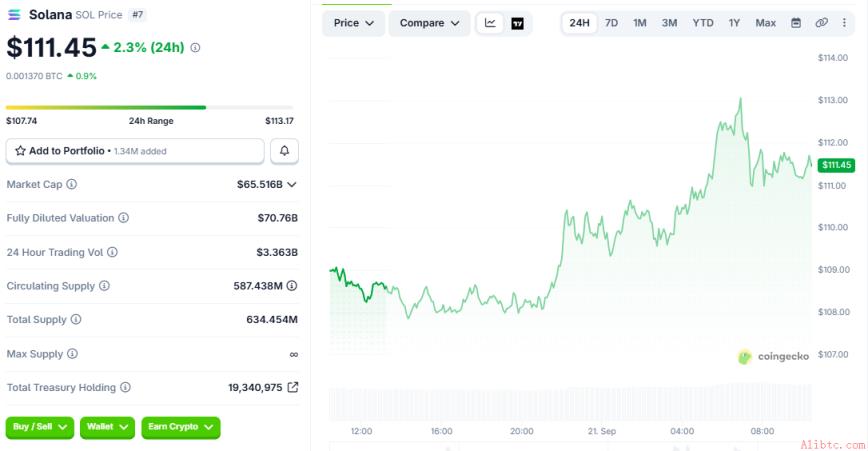The width and height of the screenshot is (868, 451).
Task: Switch to TradingView chart icon
Action: coord(518,23)
